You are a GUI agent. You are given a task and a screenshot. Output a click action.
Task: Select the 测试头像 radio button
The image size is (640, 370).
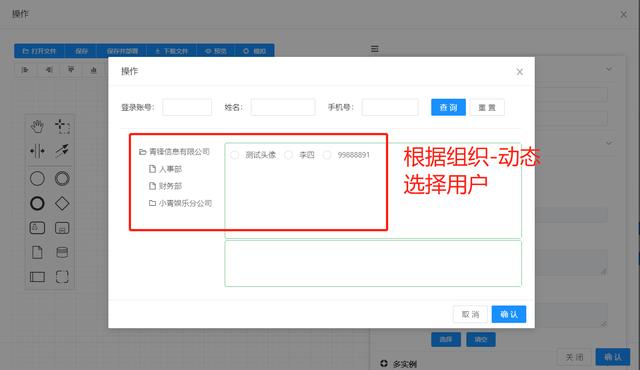click(235, 155)
